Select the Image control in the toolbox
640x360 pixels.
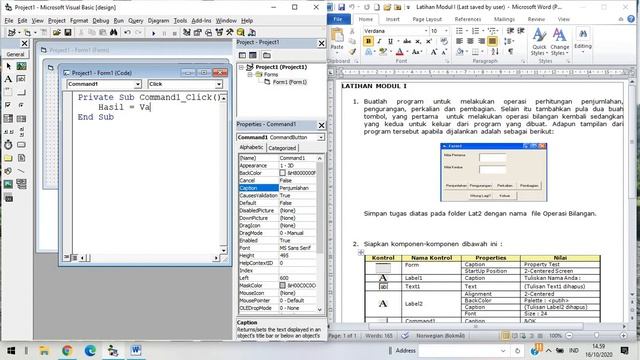click(8, 184)
